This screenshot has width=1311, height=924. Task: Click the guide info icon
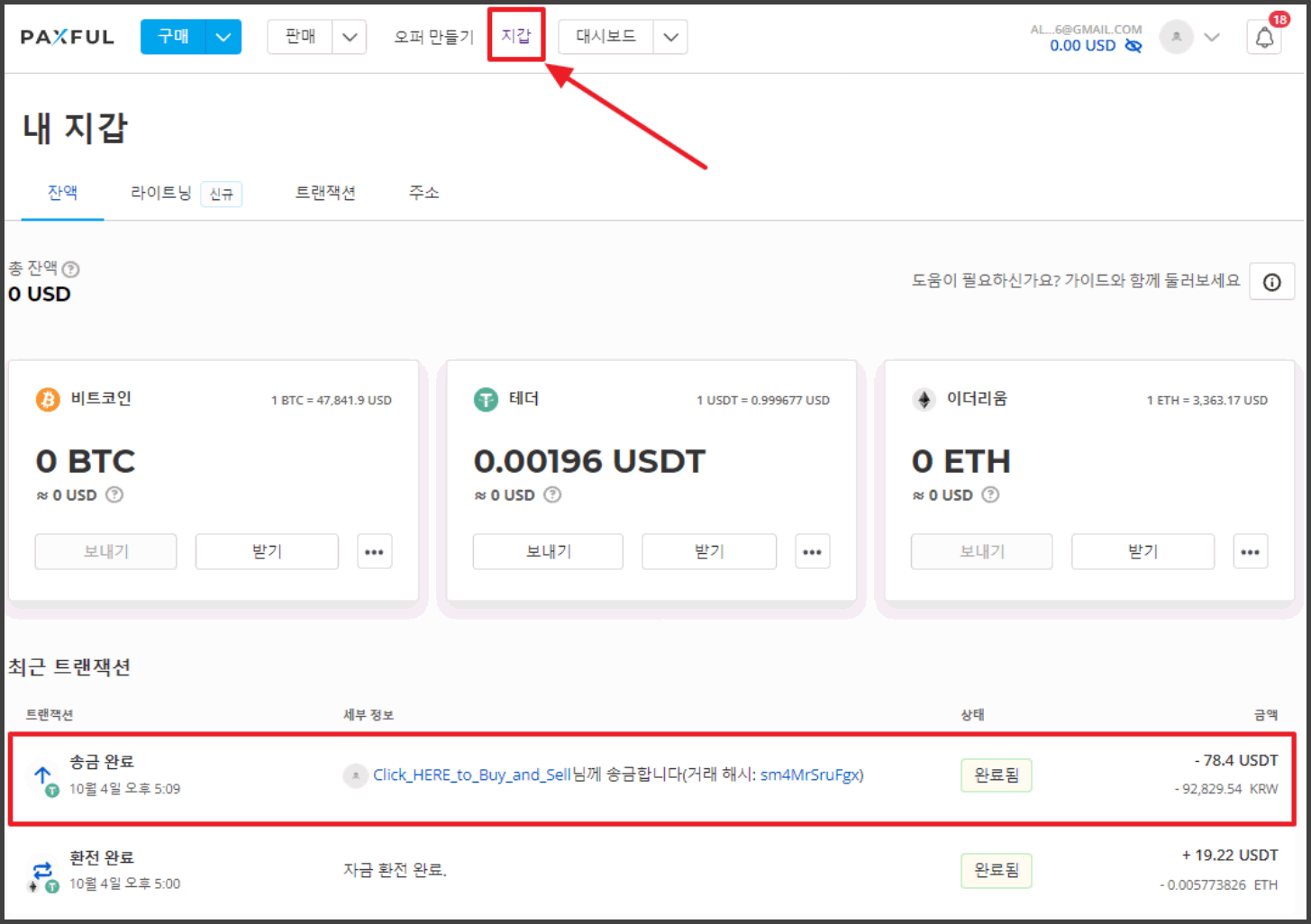1271,281
